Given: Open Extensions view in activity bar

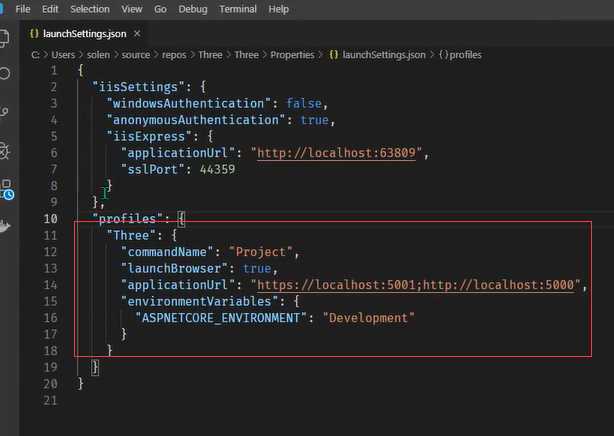Looking at the screenshot, I should tap(7, 189).
